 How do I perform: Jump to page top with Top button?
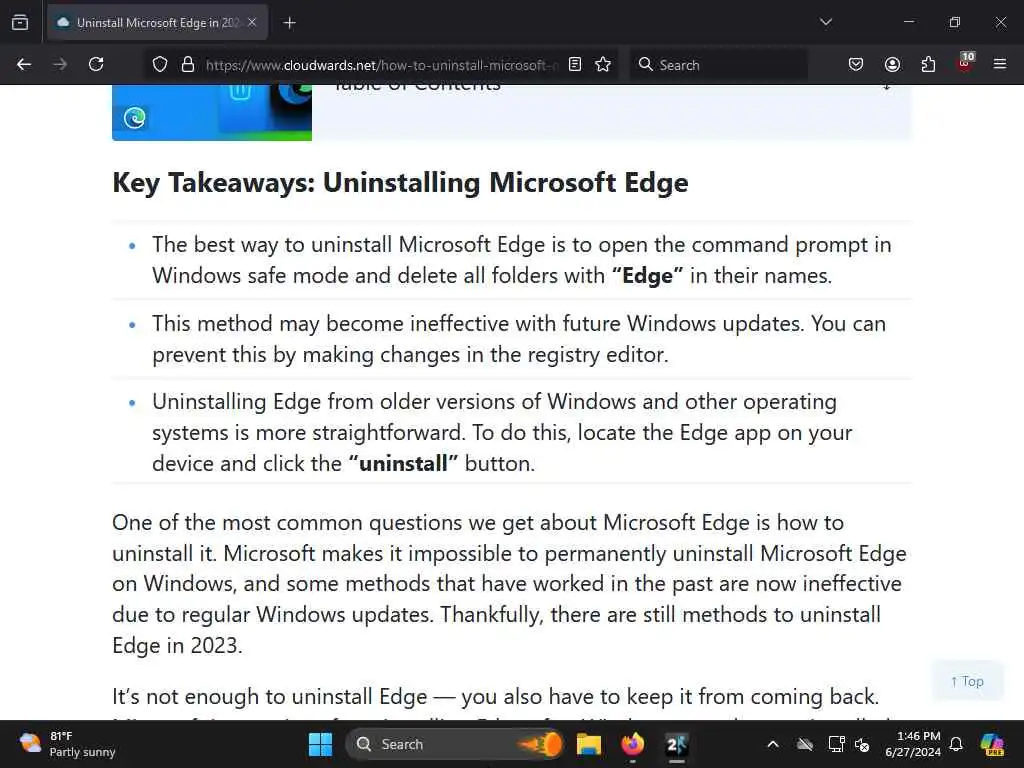(967, 681)
